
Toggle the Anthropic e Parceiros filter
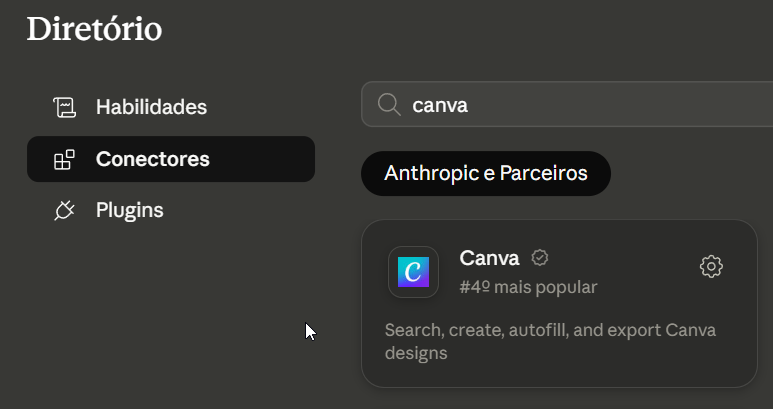click(486, 173)
